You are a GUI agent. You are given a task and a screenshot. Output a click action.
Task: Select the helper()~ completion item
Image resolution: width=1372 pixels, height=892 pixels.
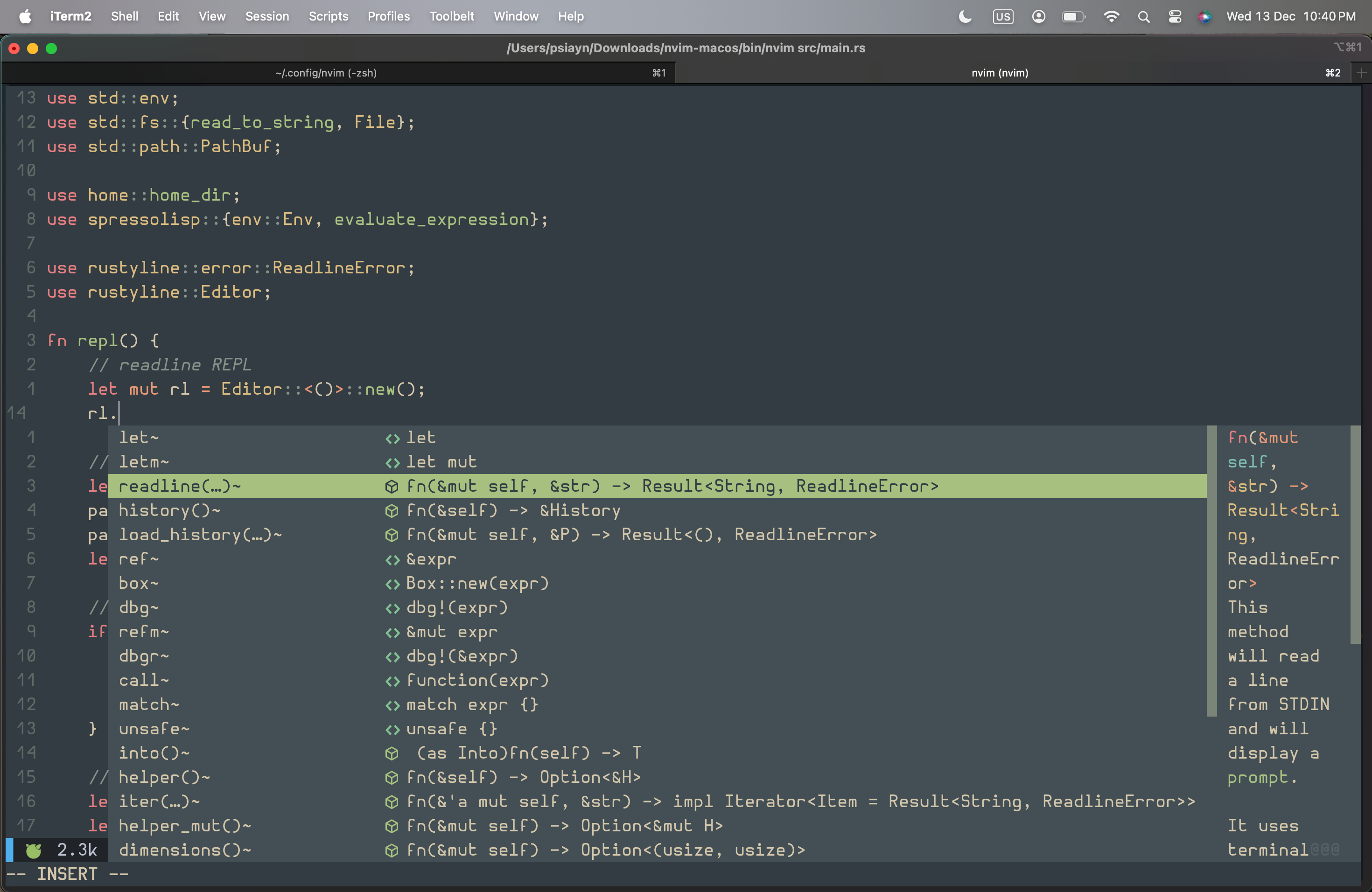point(657,777)
